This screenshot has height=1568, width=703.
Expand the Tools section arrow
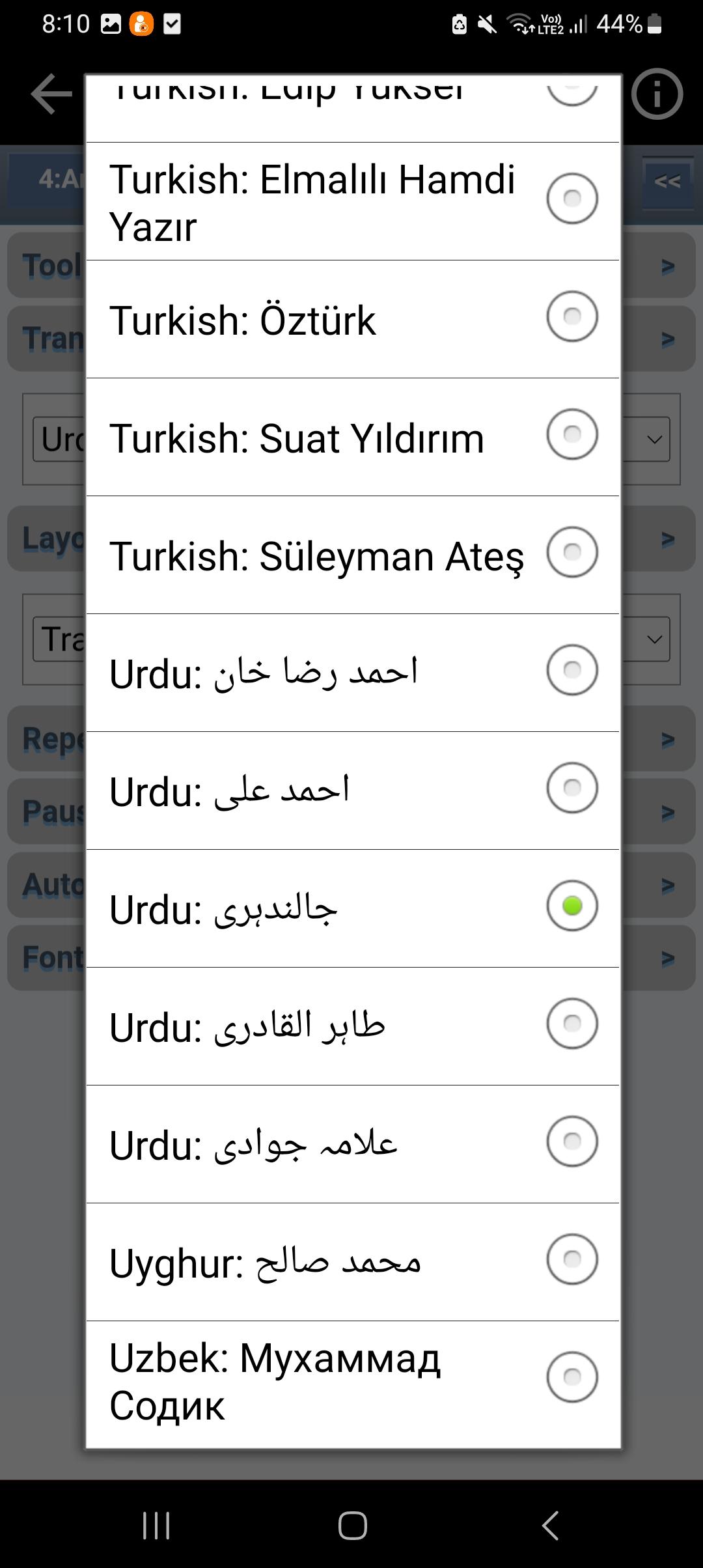click(668, 266)
